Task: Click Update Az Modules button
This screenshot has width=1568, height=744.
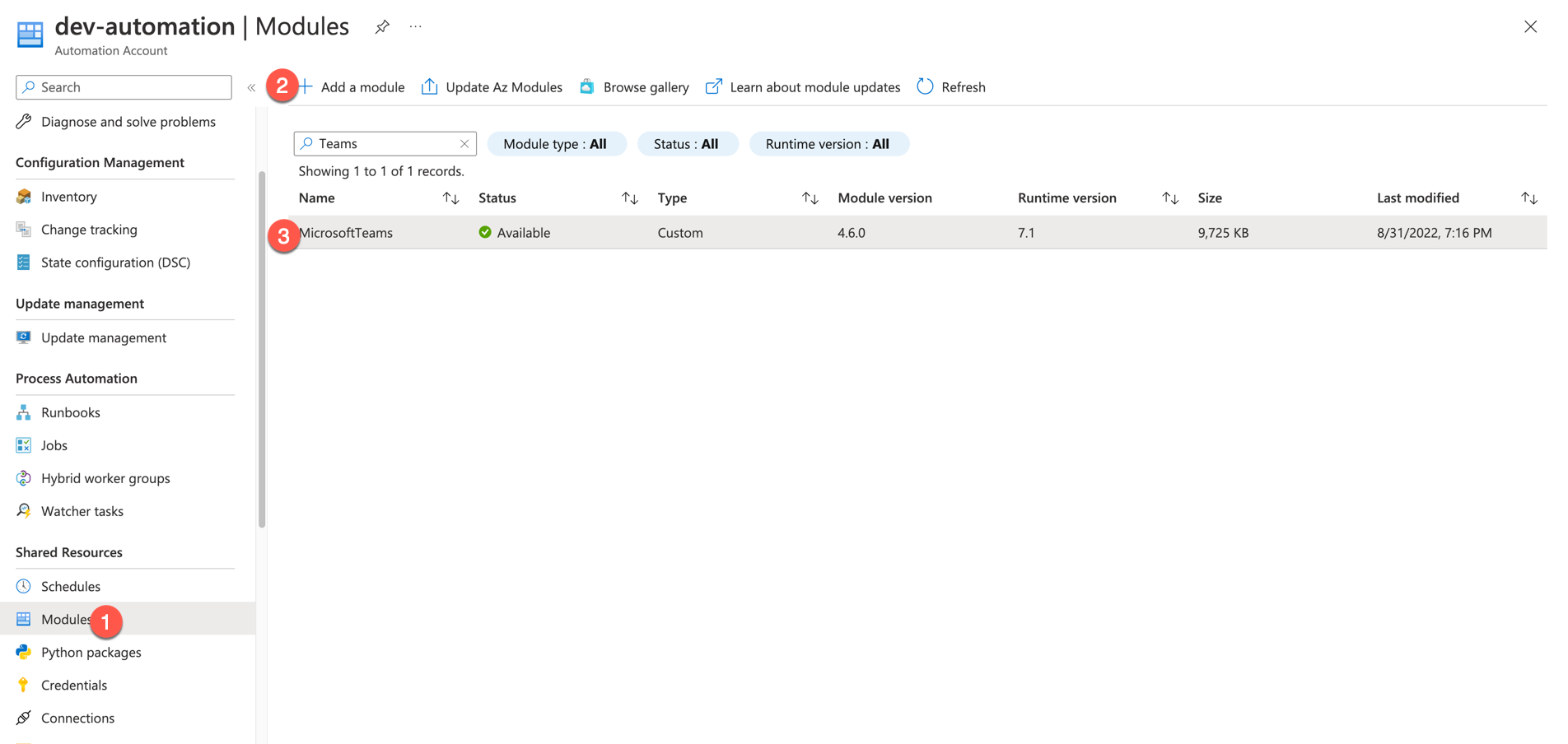Action: [492, 87]
